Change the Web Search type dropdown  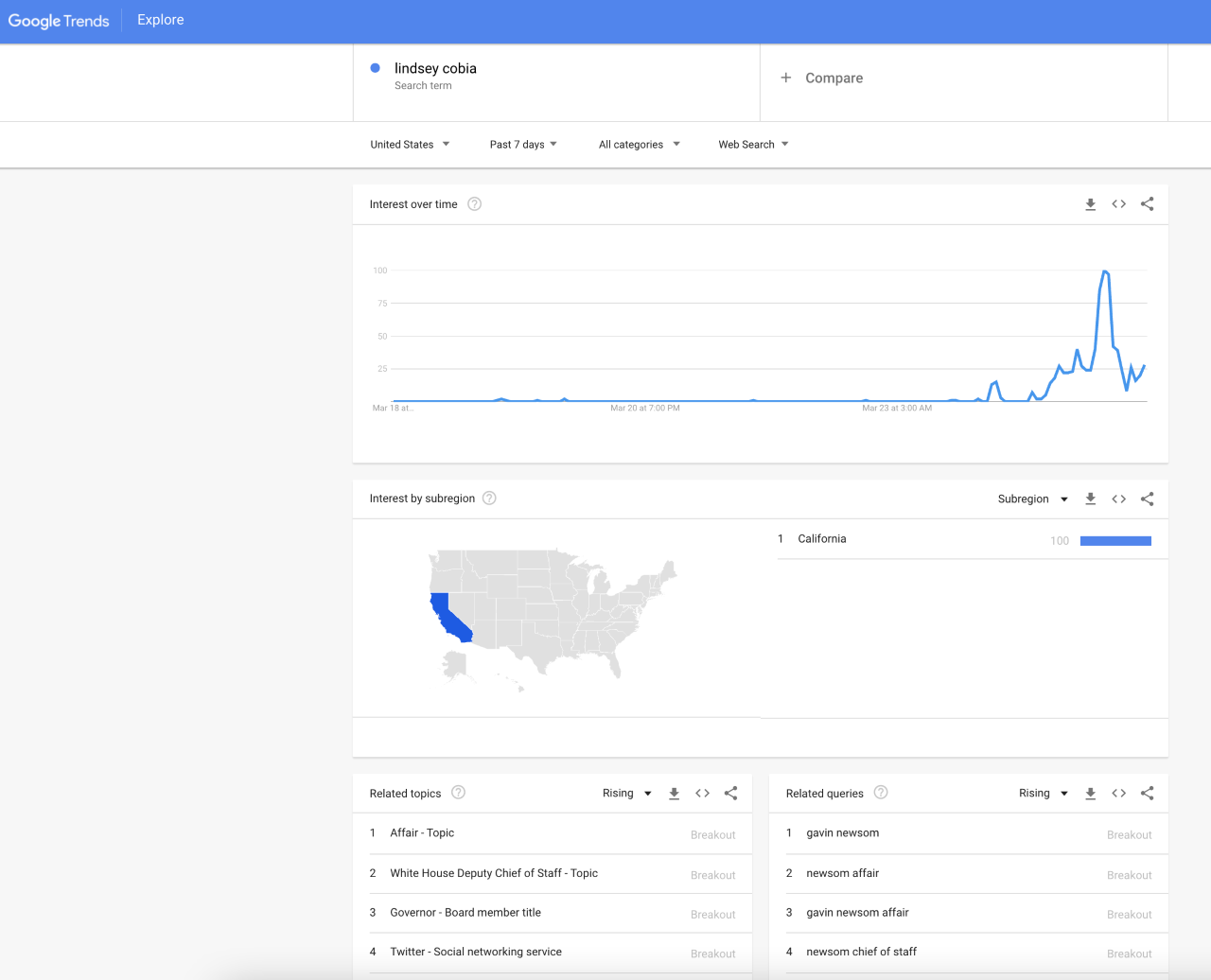point(753,145)
